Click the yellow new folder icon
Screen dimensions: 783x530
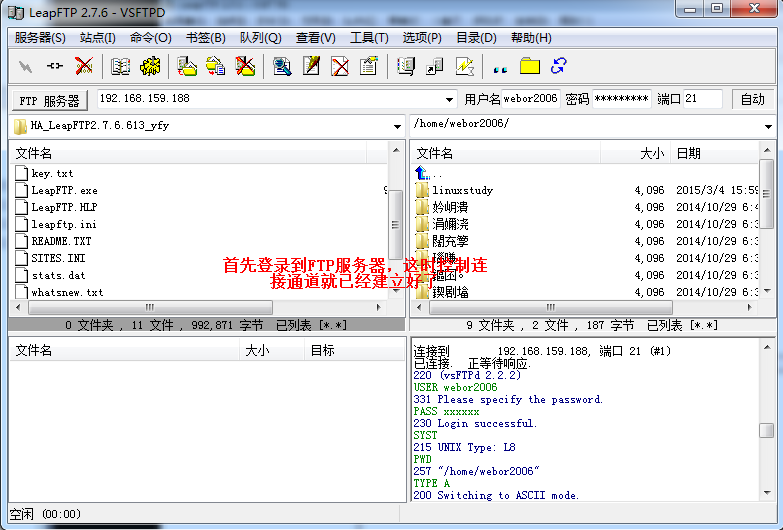530,66
